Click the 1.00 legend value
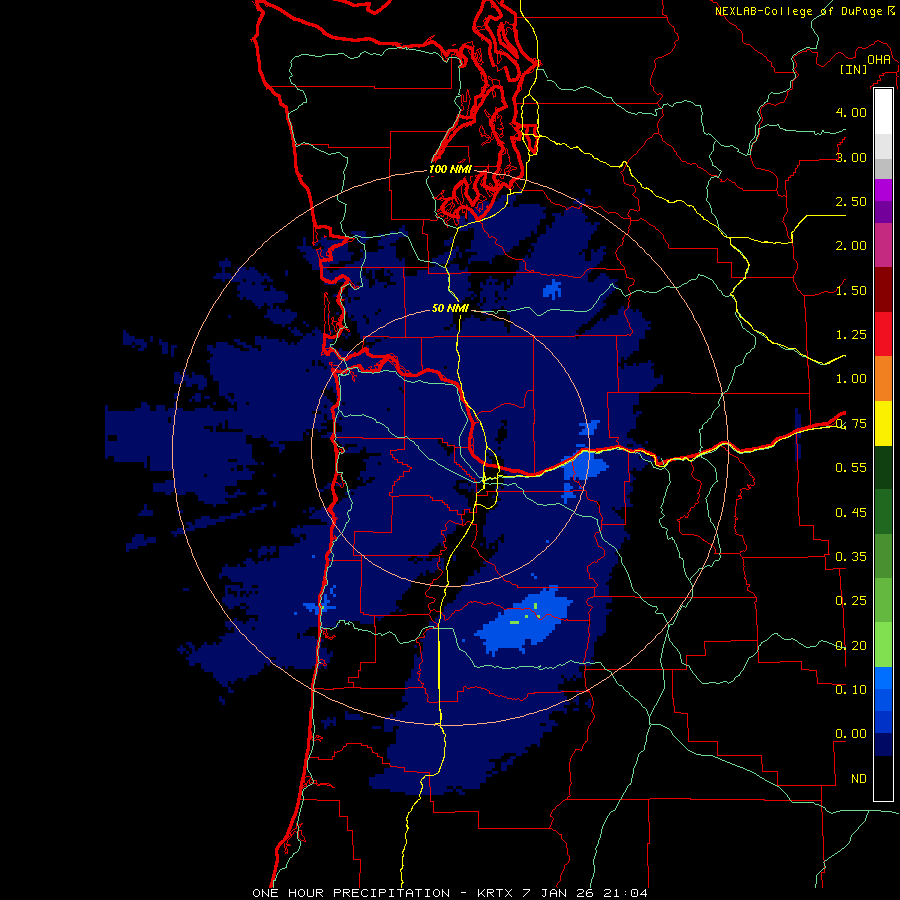Viewport: 900px width, 900px height. coord(851,379)
